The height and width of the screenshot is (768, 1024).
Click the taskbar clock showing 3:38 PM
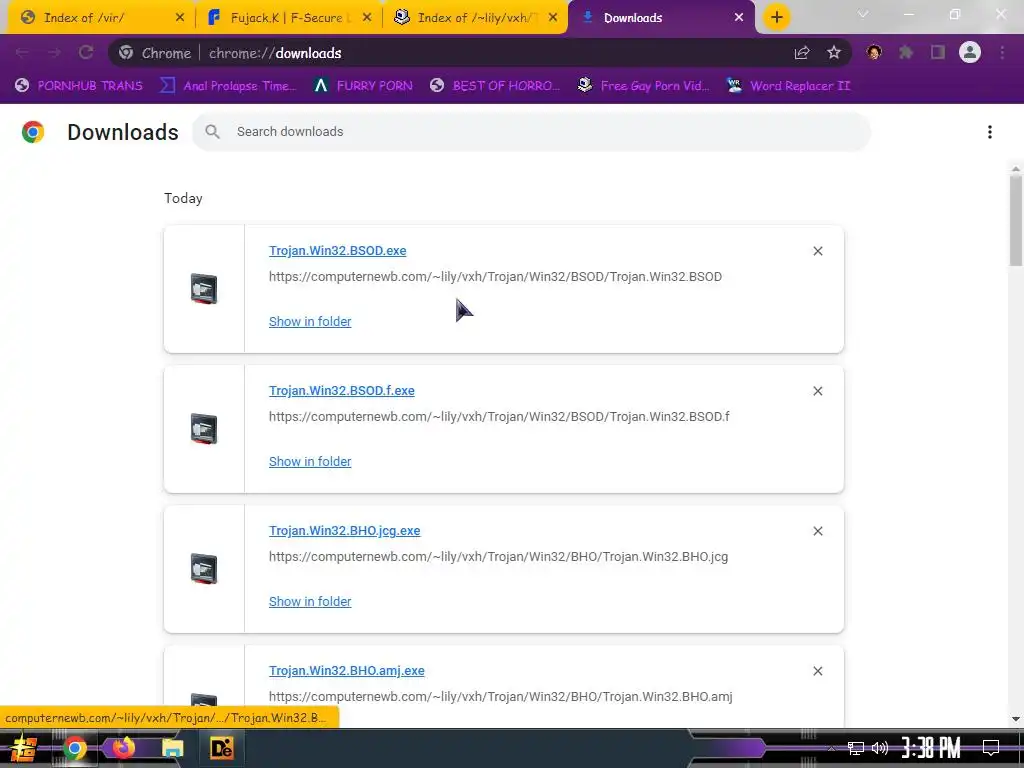coord(931,748)
